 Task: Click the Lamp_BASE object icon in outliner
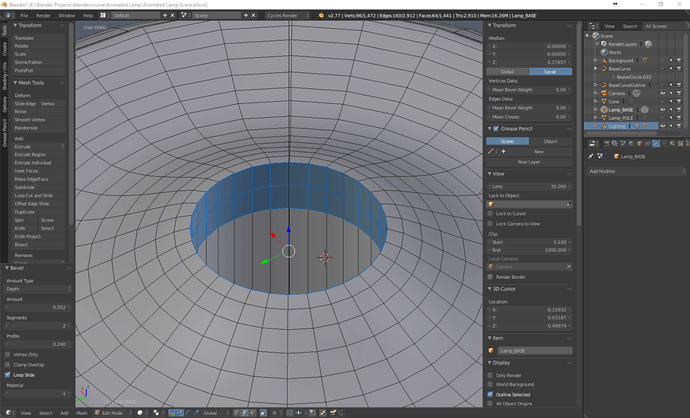[x=604, y=109]
